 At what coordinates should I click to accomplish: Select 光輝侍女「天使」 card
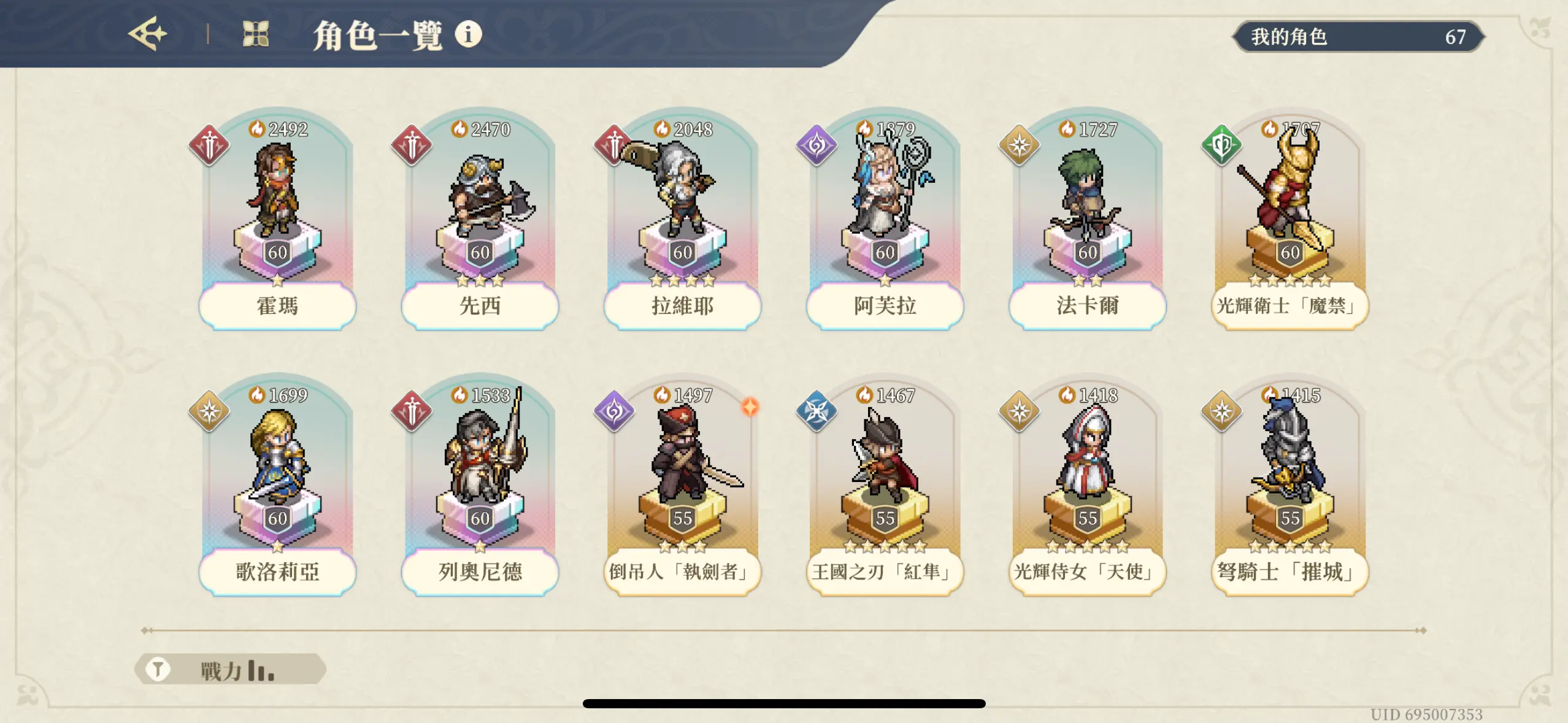[x=1087, y=486]
